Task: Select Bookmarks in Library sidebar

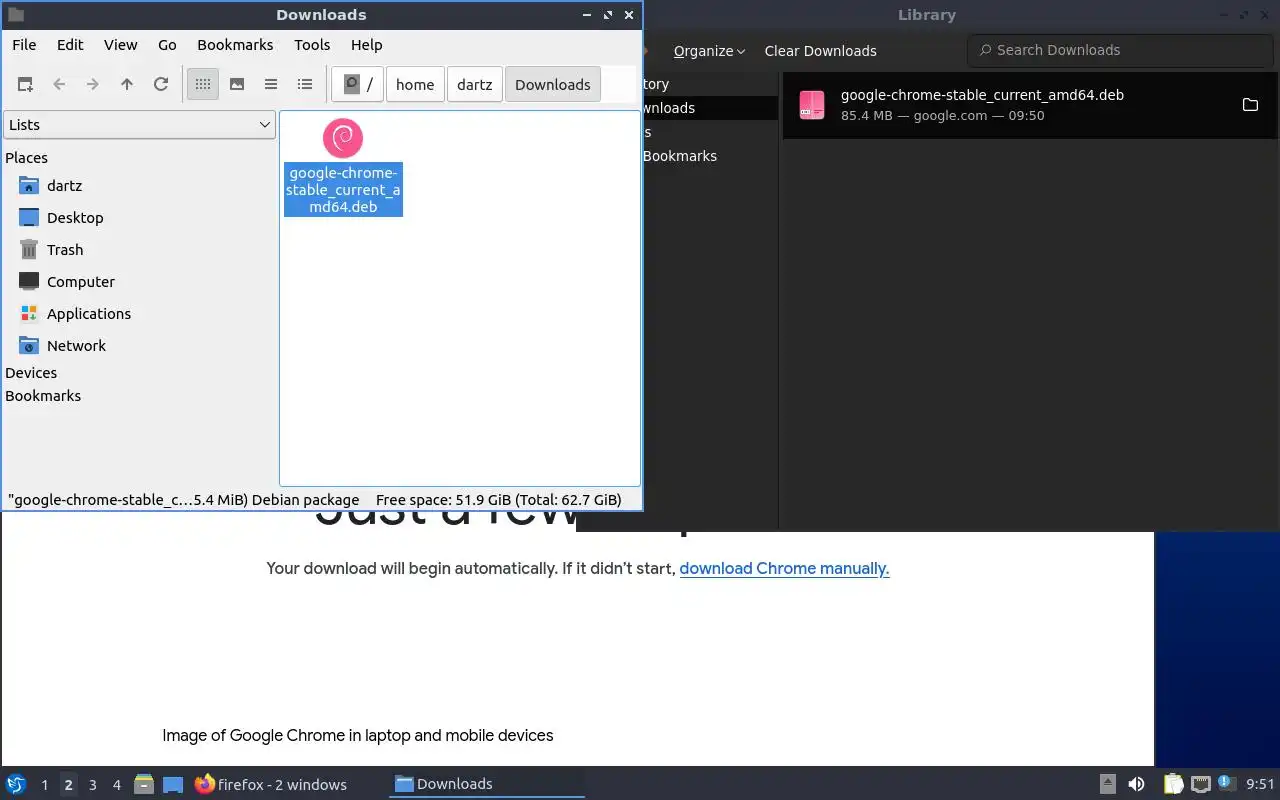Action: (680, 156)
